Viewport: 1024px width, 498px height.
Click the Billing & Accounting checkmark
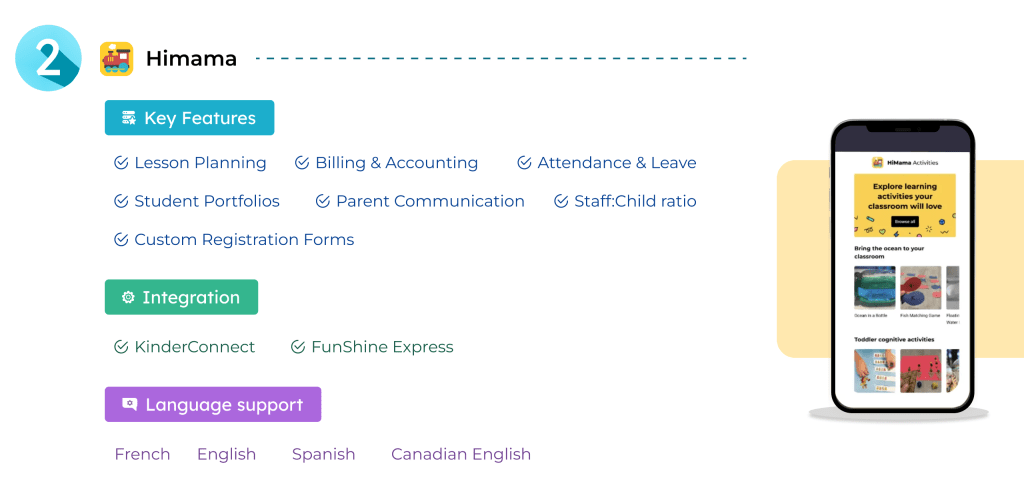[x=302, y=163]
